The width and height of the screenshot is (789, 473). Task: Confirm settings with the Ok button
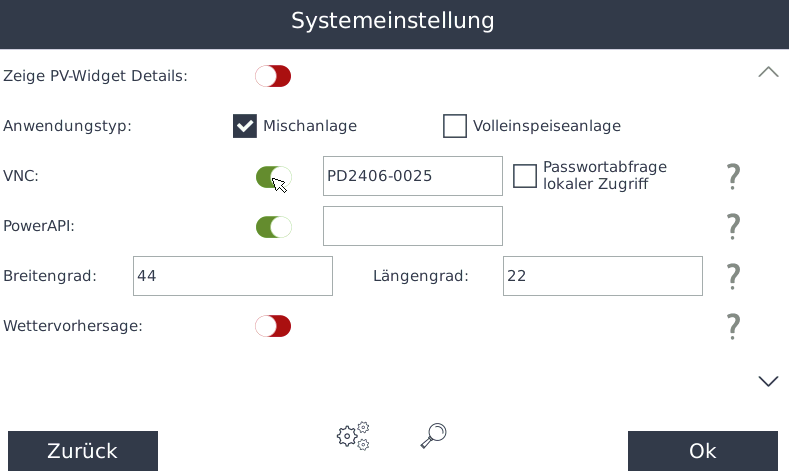coord(702,451)
